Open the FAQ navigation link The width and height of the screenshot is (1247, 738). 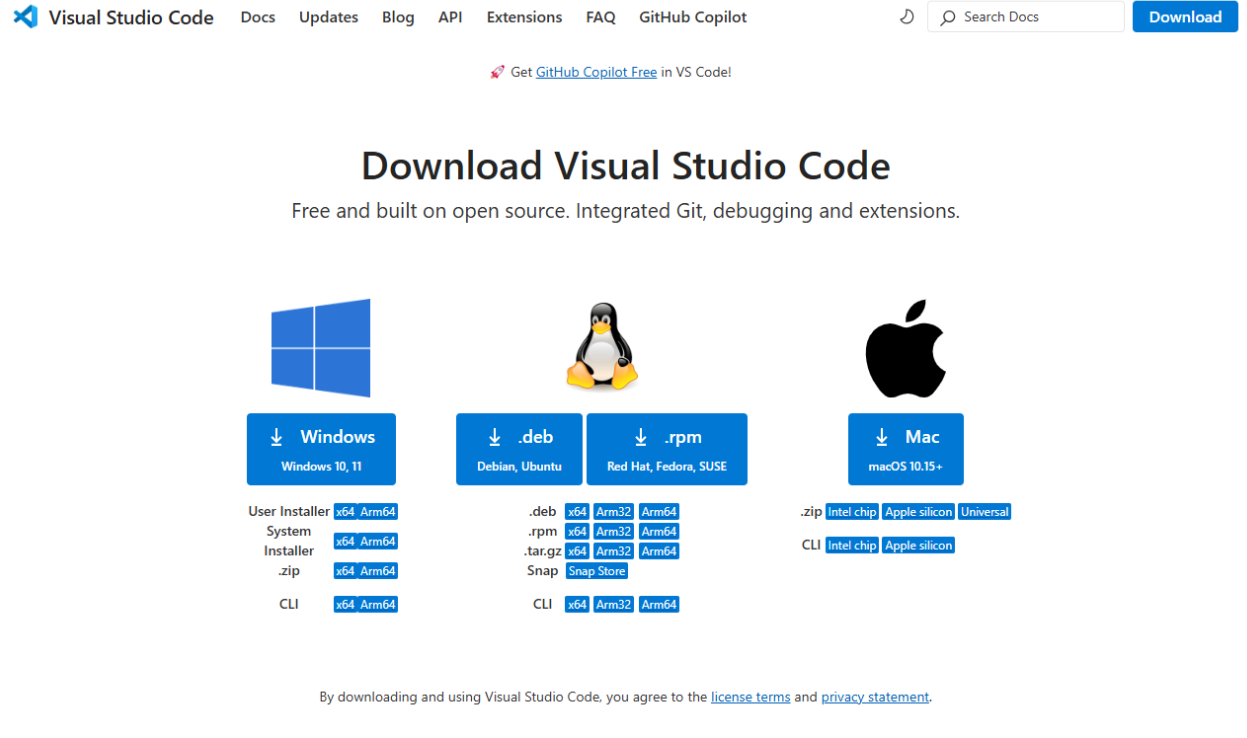coord(601,17)
